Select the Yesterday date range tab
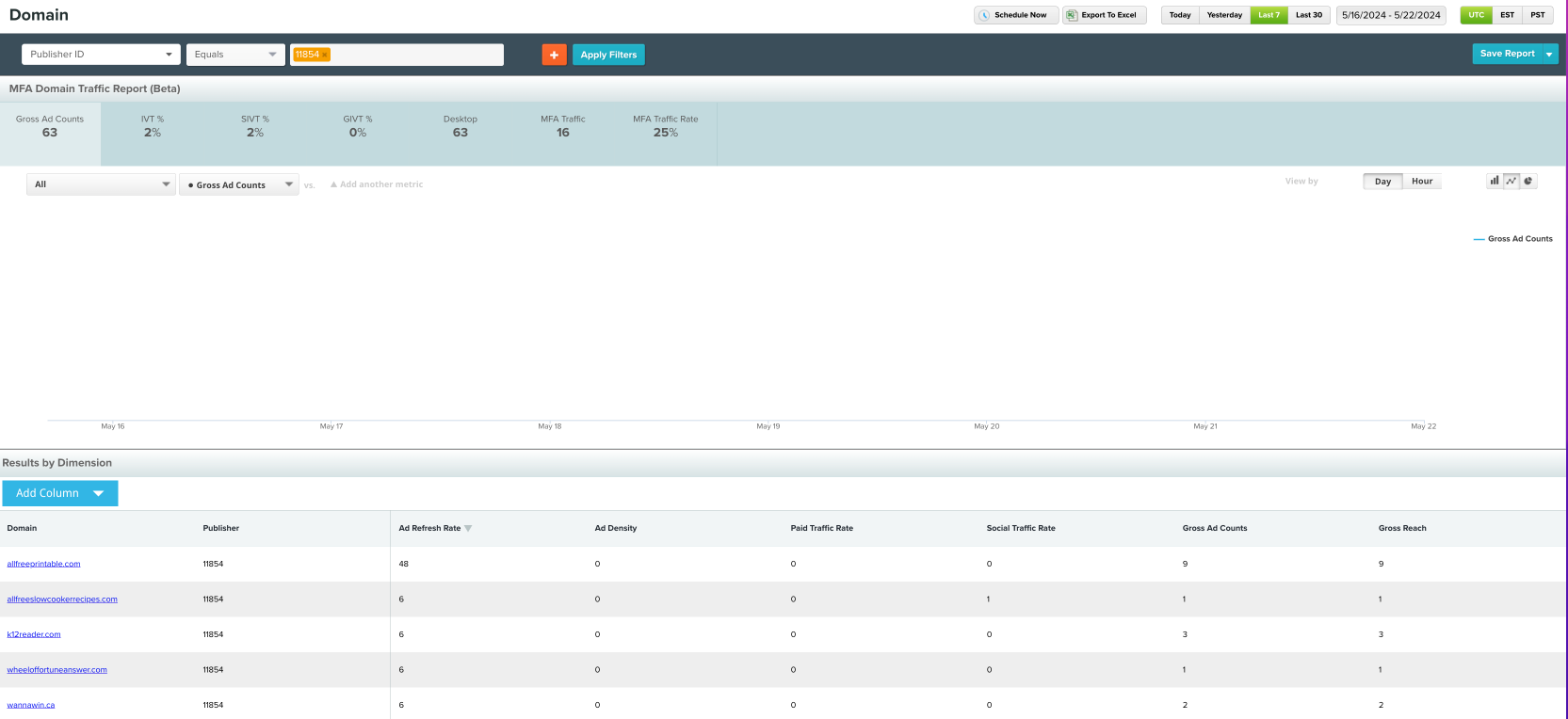The image size is (1568, 719). (x=1224, y=15)
